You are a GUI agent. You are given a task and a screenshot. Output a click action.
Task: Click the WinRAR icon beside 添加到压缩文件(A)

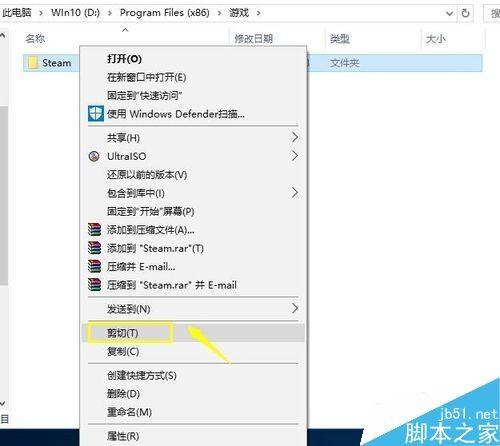coord(94,230)
